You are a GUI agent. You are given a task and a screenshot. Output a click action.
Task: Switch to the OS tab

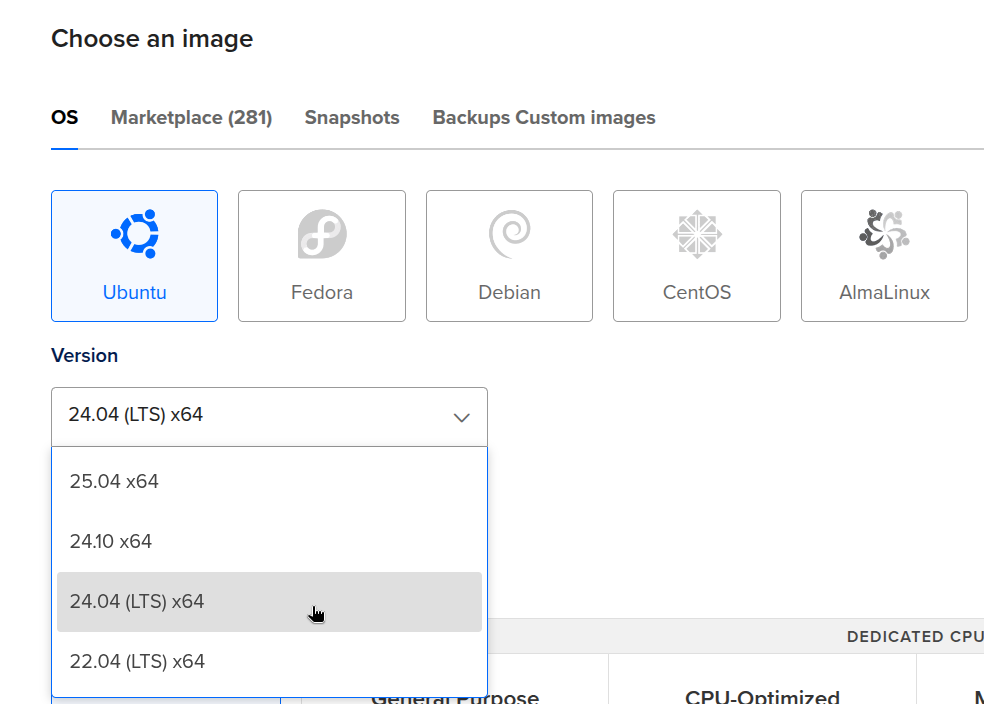[65, 117]
